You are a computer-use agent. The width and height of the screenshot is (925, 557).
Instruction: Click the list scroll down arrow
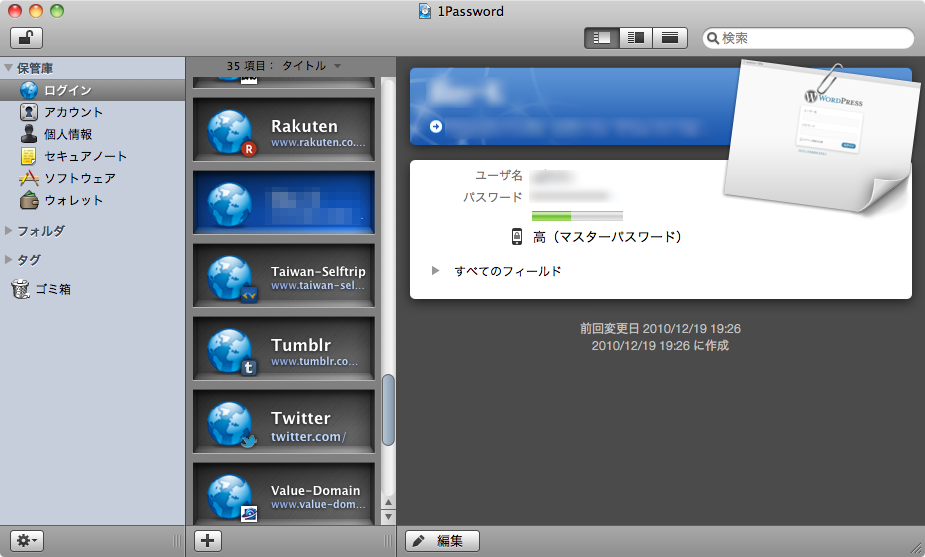pos(388,516)
